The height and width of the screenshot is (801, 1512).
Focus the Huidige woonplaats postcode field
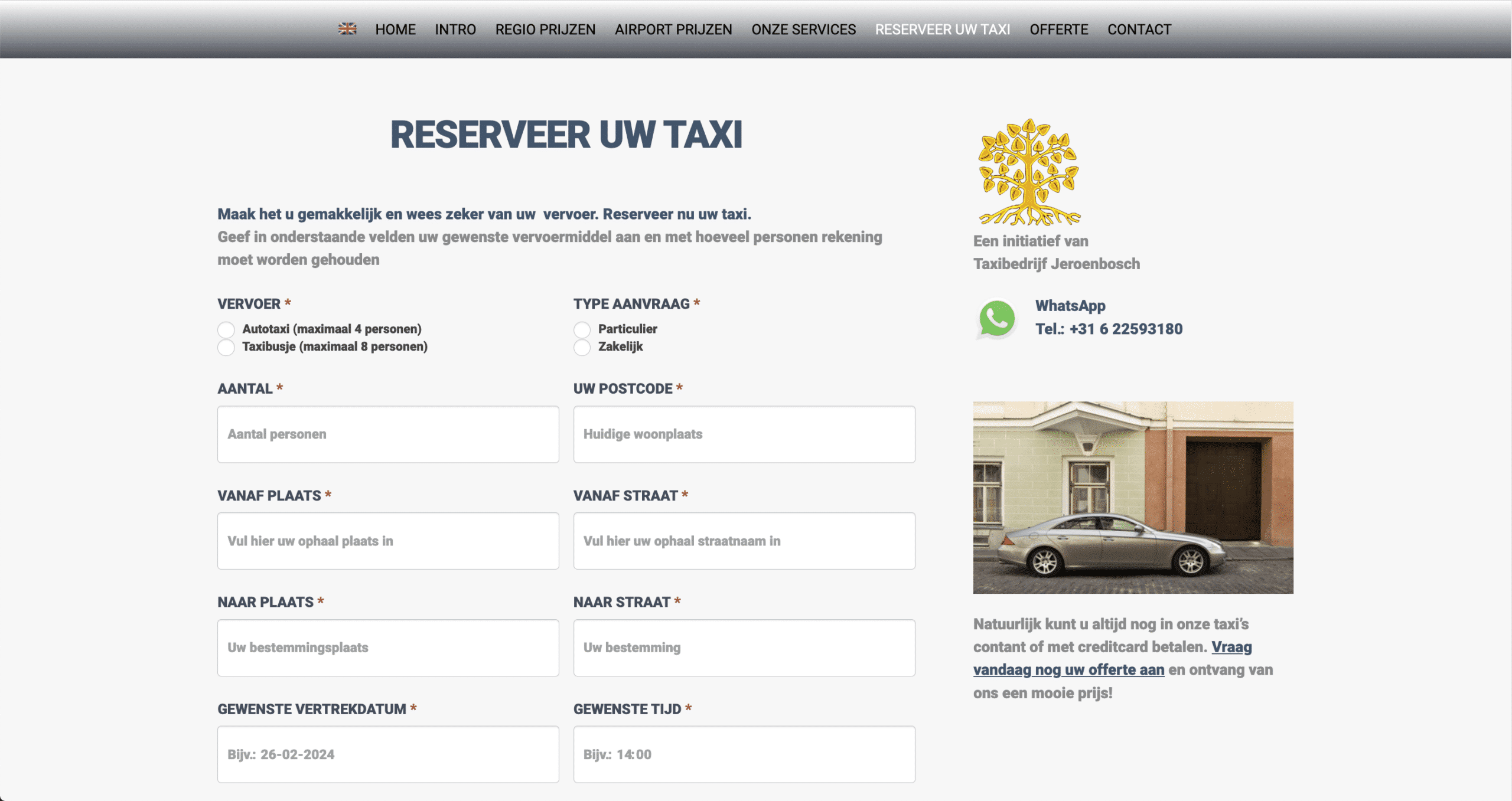pyautogui.click(x=744, y=434)
